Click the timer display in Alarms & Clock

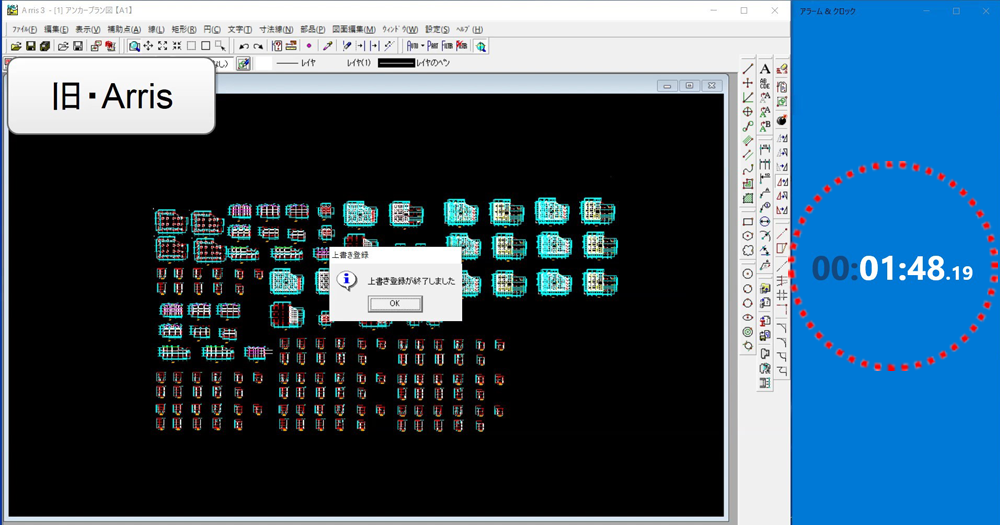point(893,268)
